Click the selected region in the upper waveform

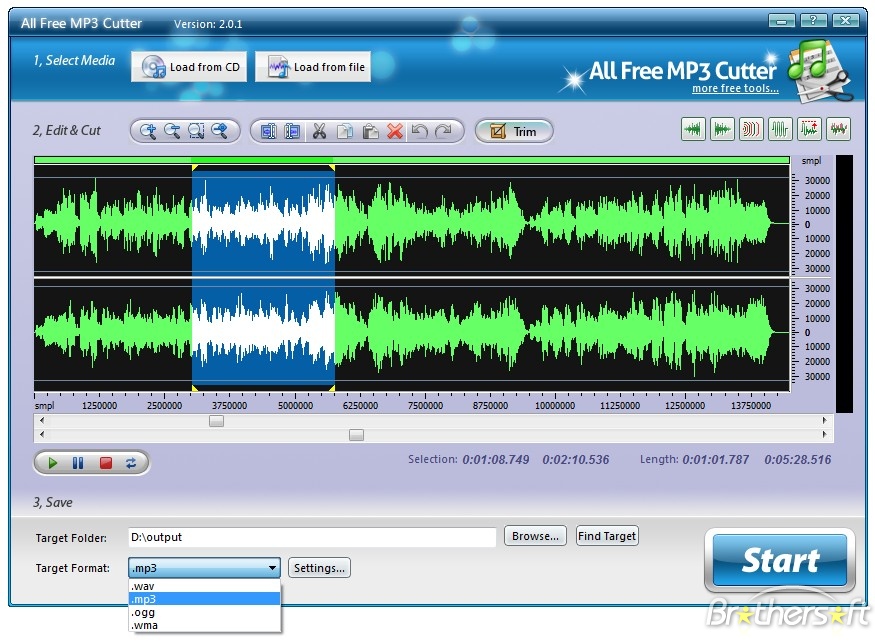pos(263,222)
